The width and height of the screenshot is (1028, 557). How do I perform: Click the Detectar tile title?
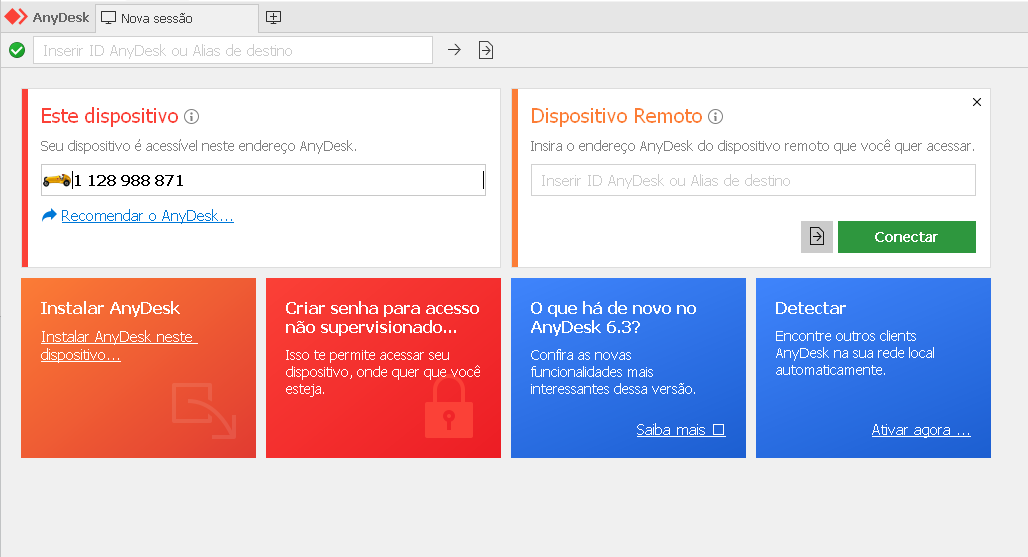810,308
